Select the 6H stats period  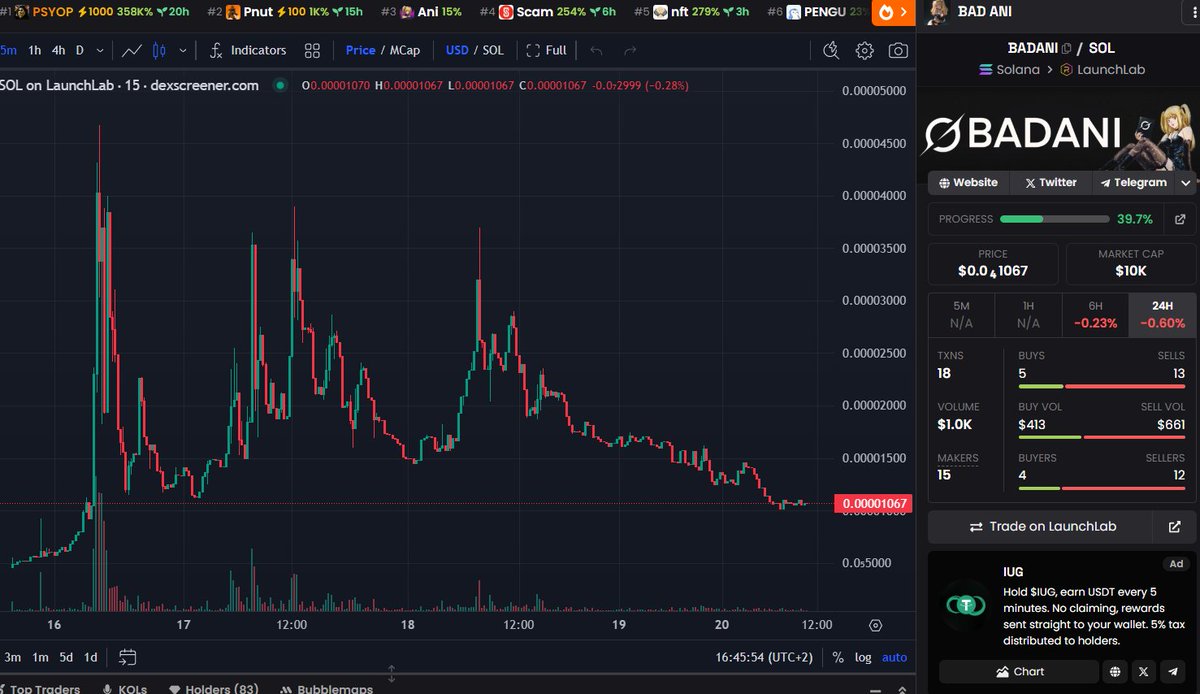tap(1095, 315)
